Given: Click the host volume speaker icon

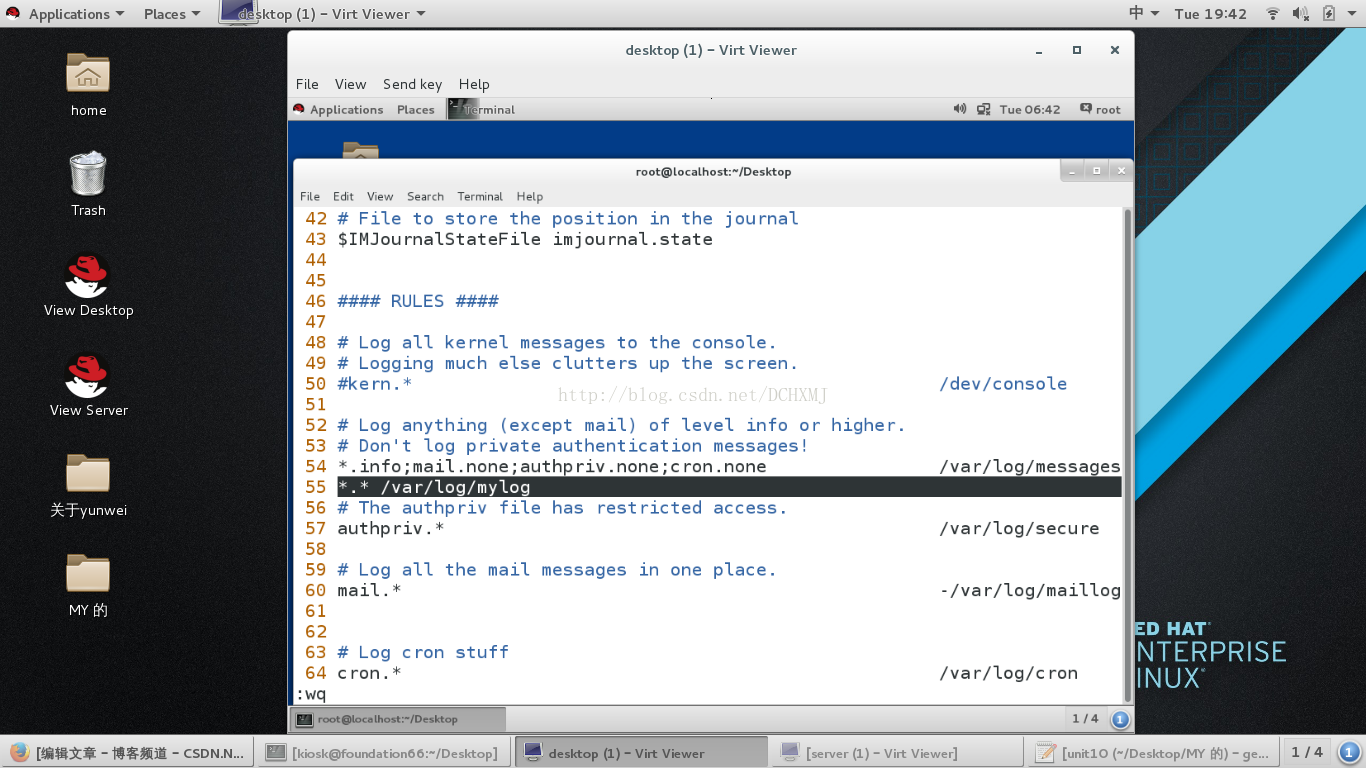Looking at the screenshot, I should point(1301,14).
